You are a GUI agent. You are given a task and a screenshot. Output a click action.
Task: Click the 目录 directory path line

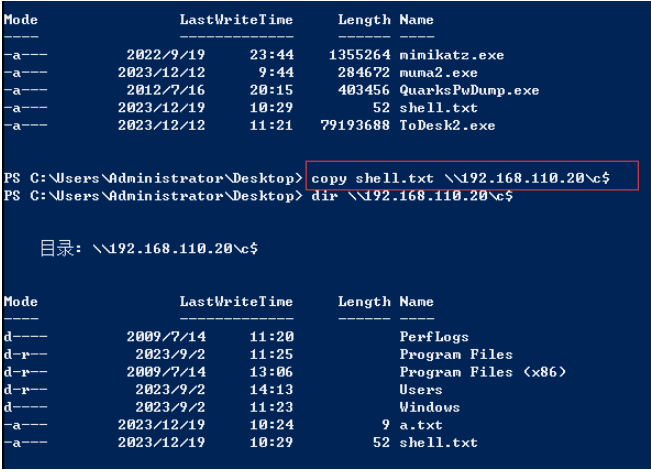pyautogui.click(x=149, y=248)
